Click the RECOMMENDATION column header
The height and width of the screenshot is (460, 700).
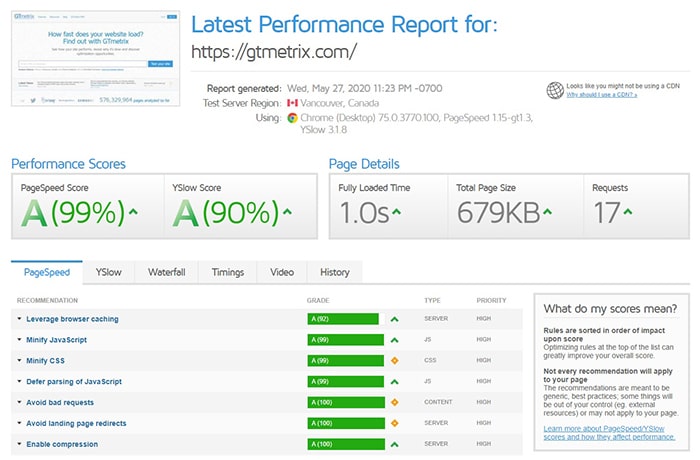(47, 301)
